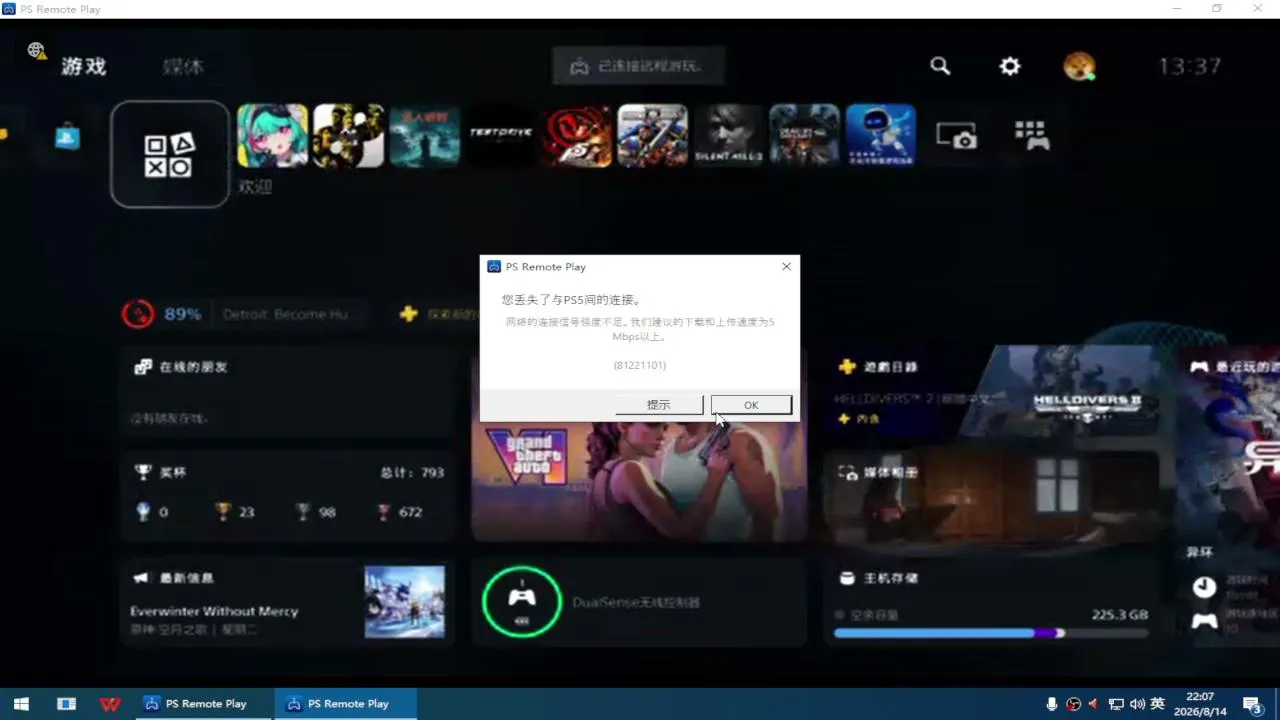This screenshot has width=1280, height=720.
Task: Launch the red Persona 5 game tile
Action: pos(577,135)
